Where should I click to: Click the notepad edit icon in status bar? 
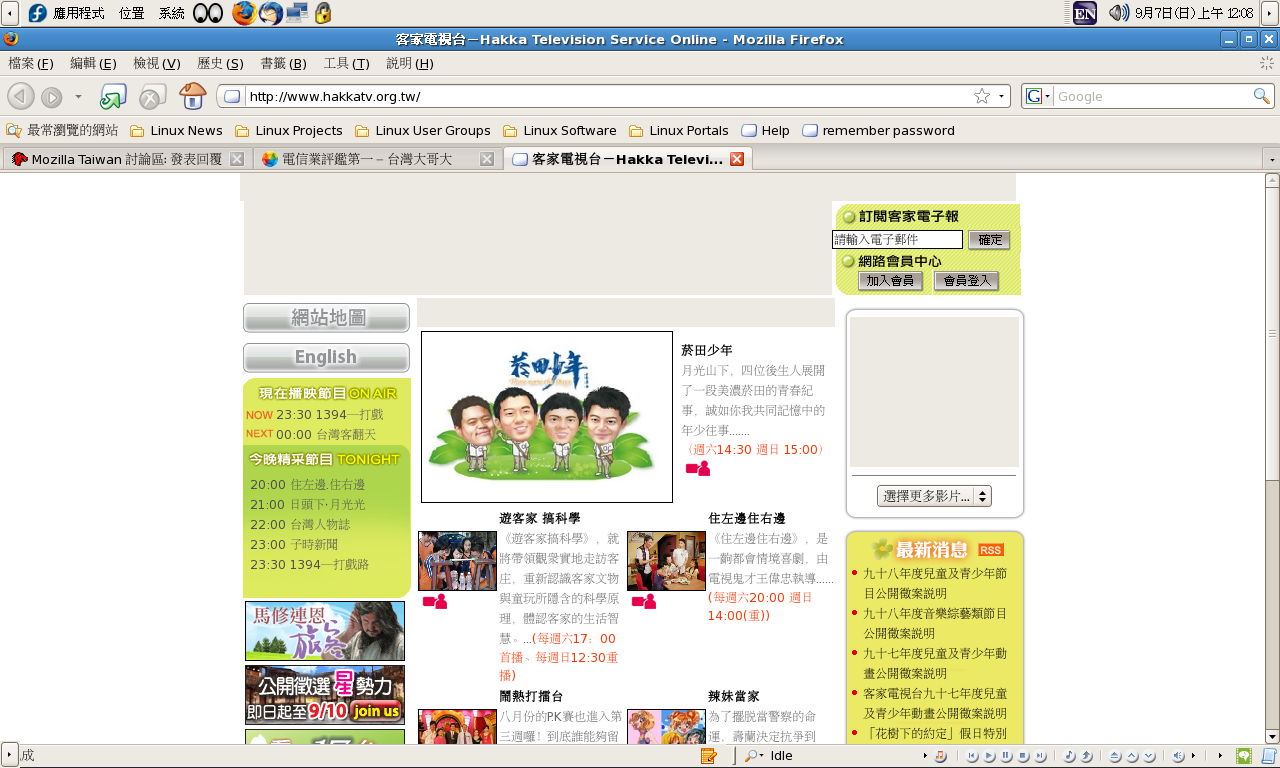point(708,756)
